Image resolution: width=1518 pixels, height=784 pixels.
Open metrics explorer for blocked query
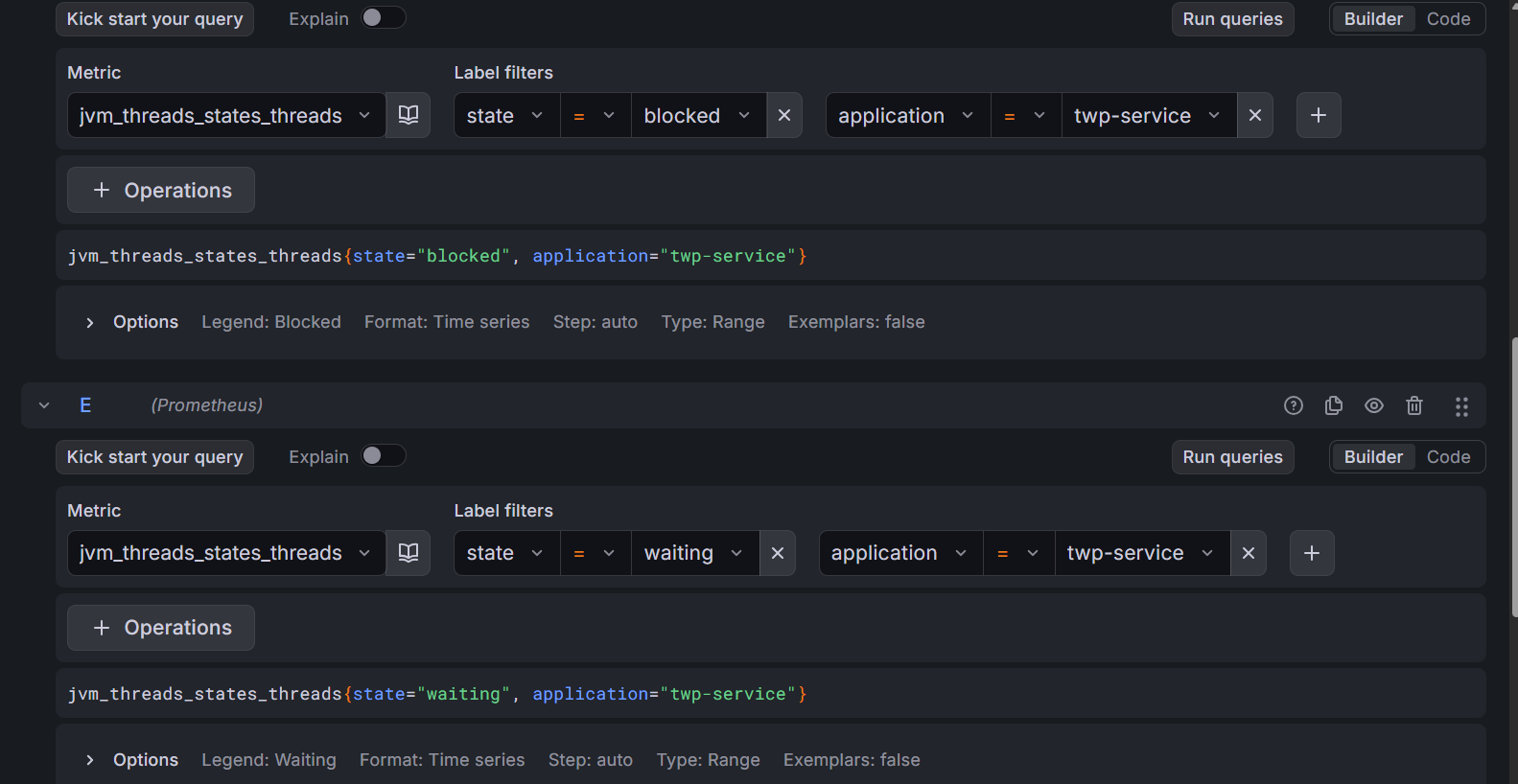click(x=409, y=115)
